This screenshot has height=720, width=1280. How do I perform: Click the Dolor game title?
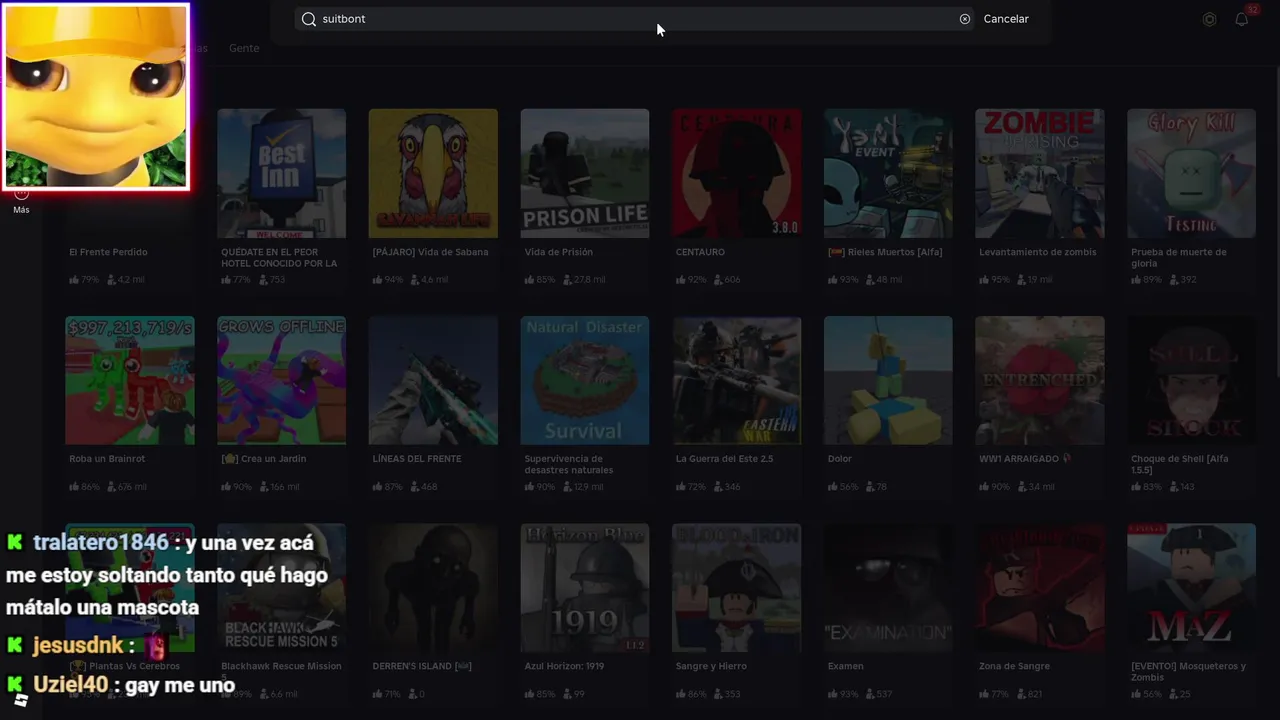(x=840, y=459)
